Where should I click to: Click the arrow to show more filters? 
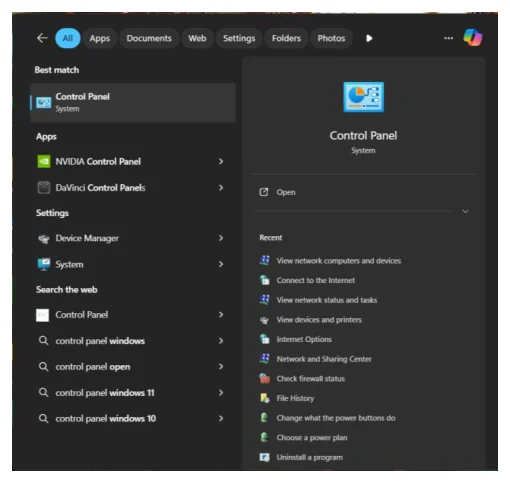(369, 38)
